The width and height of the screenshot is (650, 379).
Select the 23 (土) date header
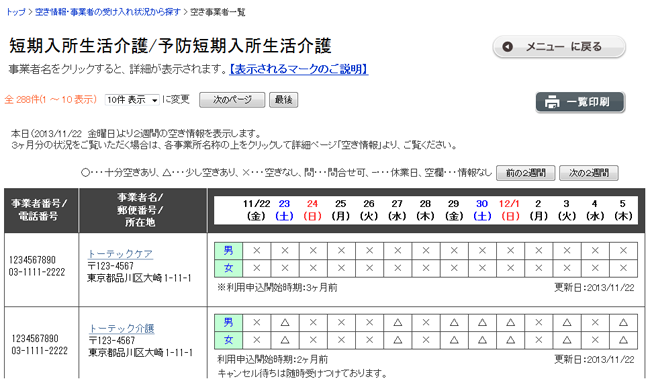pyautogui.click(x=284, y=210)
